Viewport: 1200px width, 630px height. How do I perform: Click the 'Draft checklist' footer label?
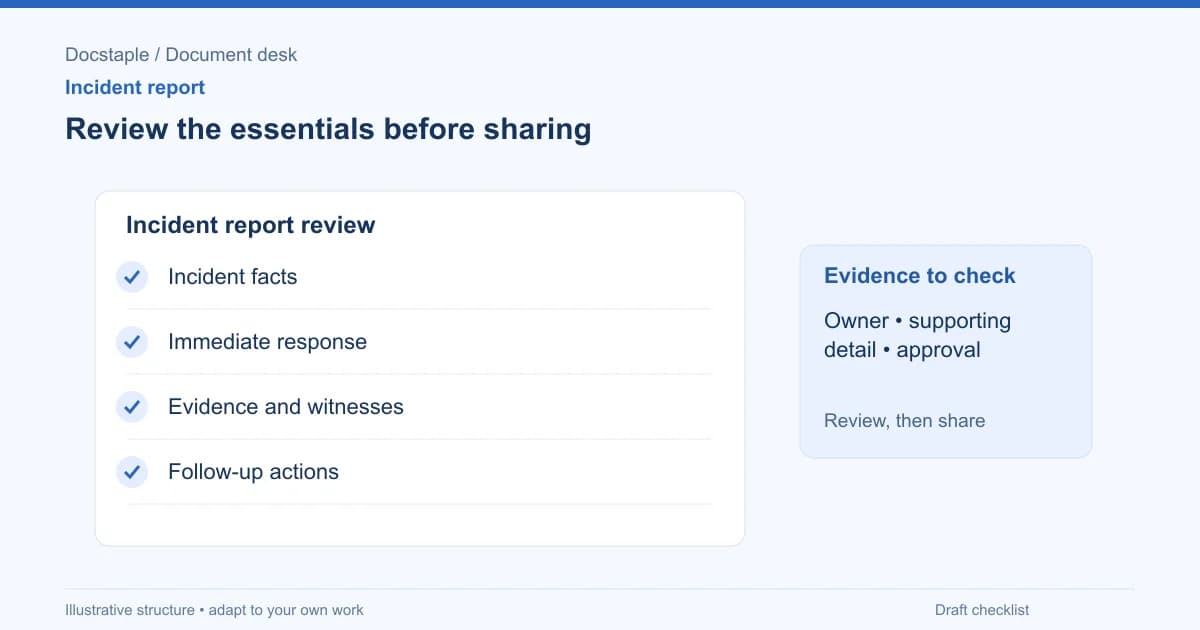pos(982,610)
